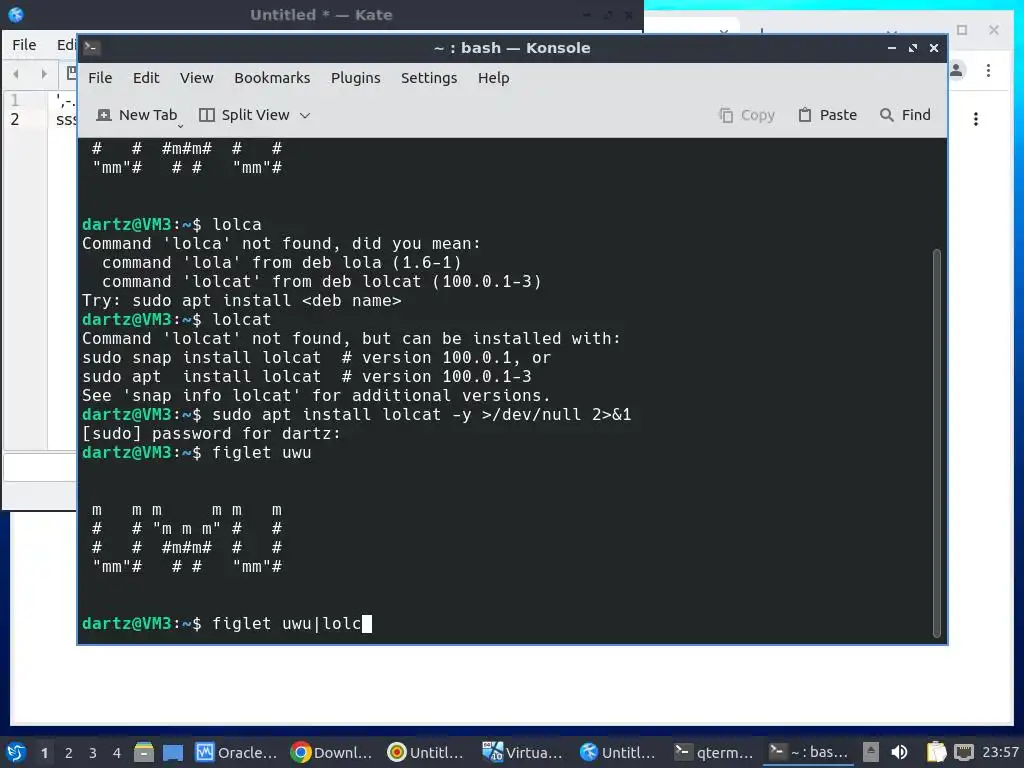Open the network tray icon
1024x768 pixels.
[x=963, y=752]
